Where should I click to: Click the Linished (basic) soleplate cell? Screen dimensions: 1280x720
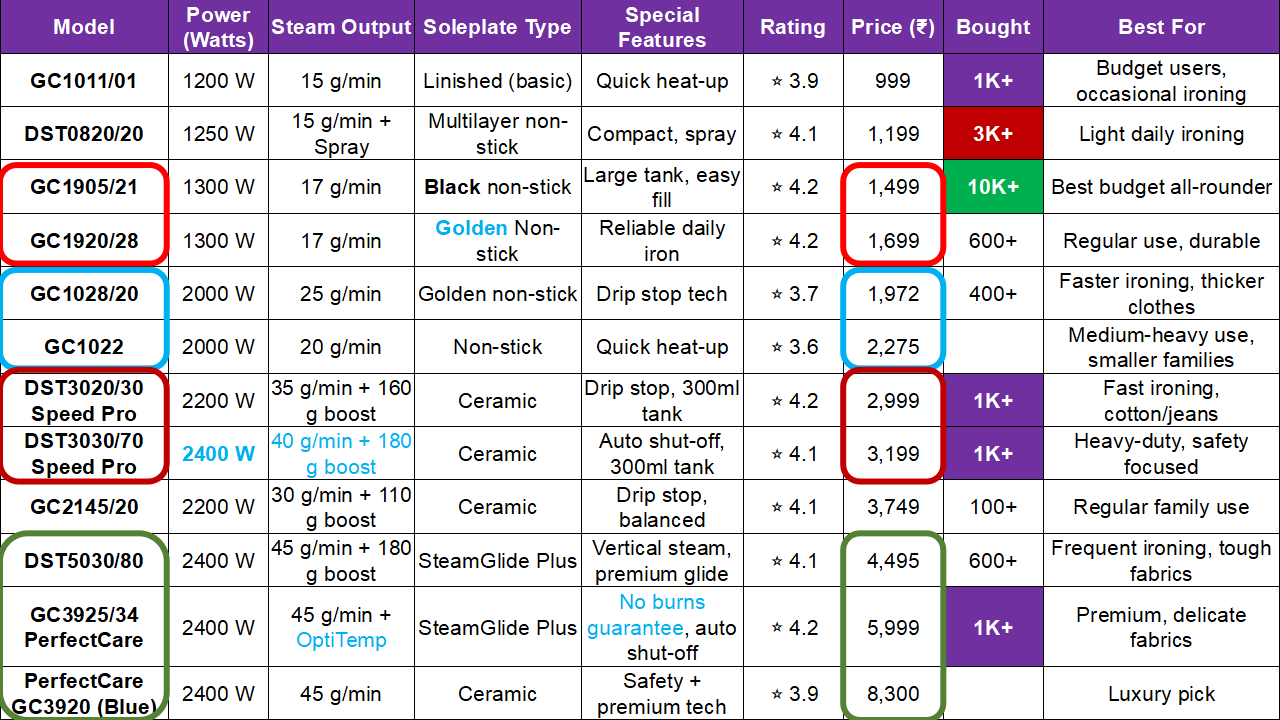[497, 81]
